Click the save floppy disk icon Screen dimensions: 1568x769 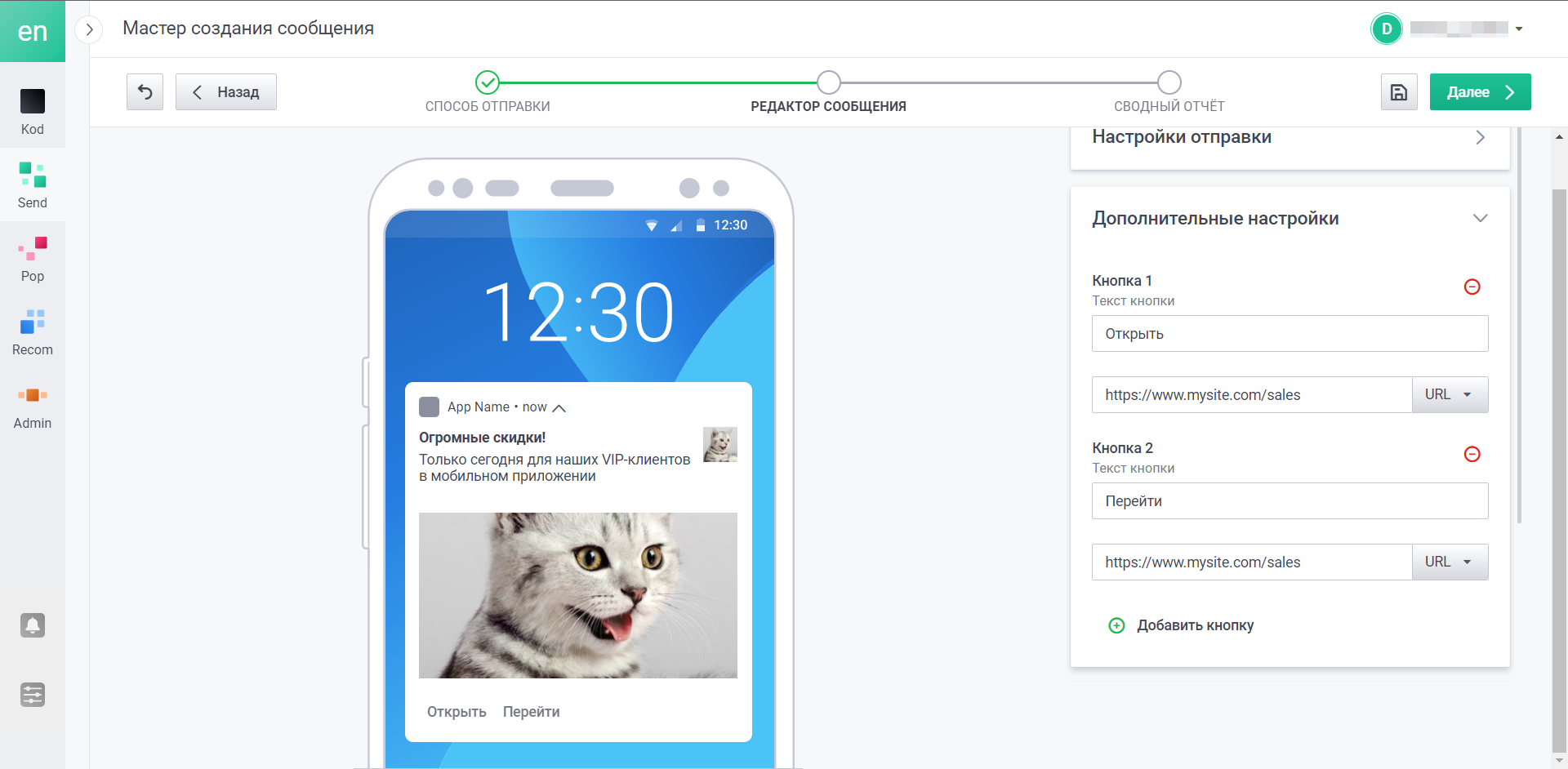1399,91
